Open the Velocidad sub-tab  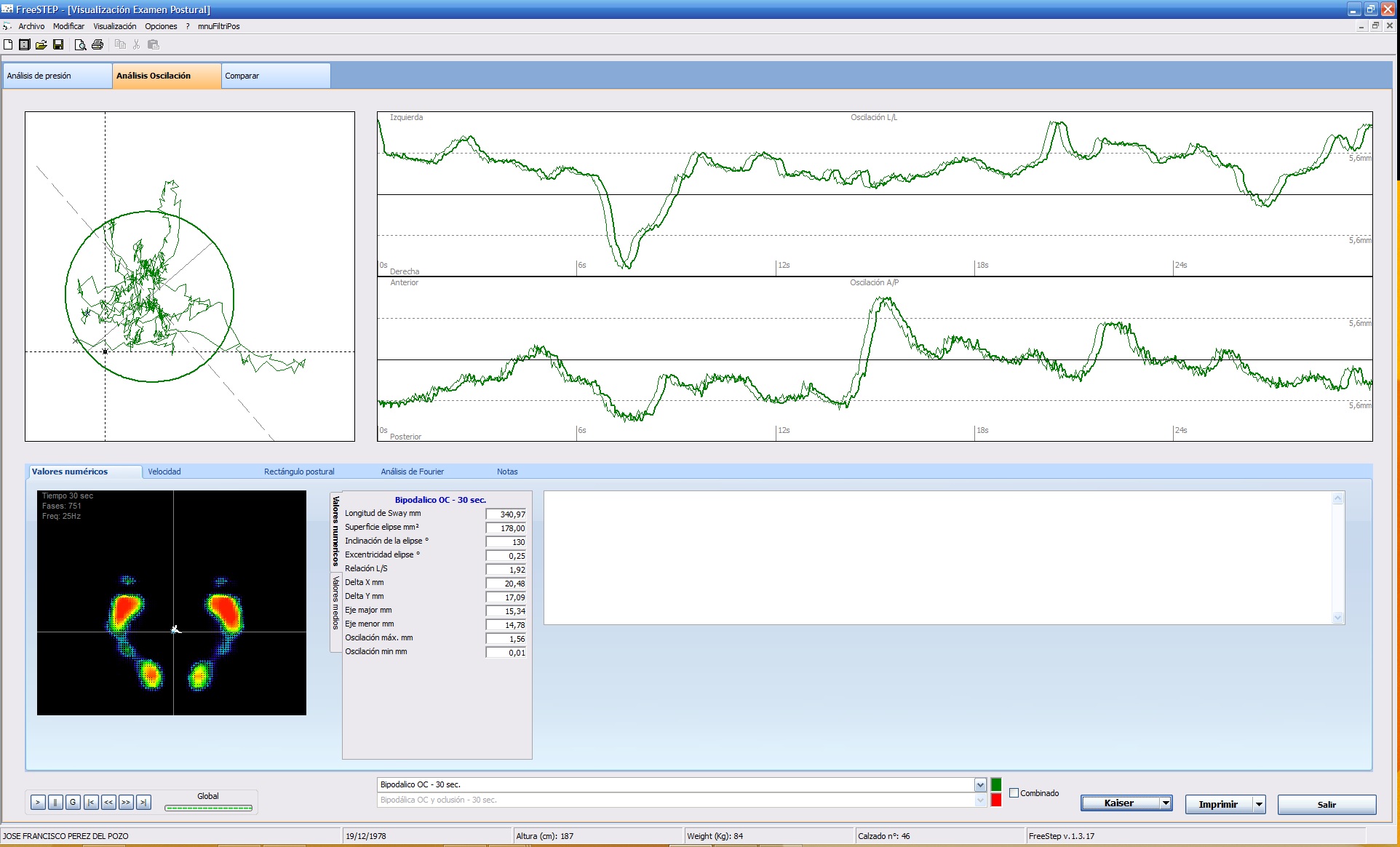(x=164, y=472)
